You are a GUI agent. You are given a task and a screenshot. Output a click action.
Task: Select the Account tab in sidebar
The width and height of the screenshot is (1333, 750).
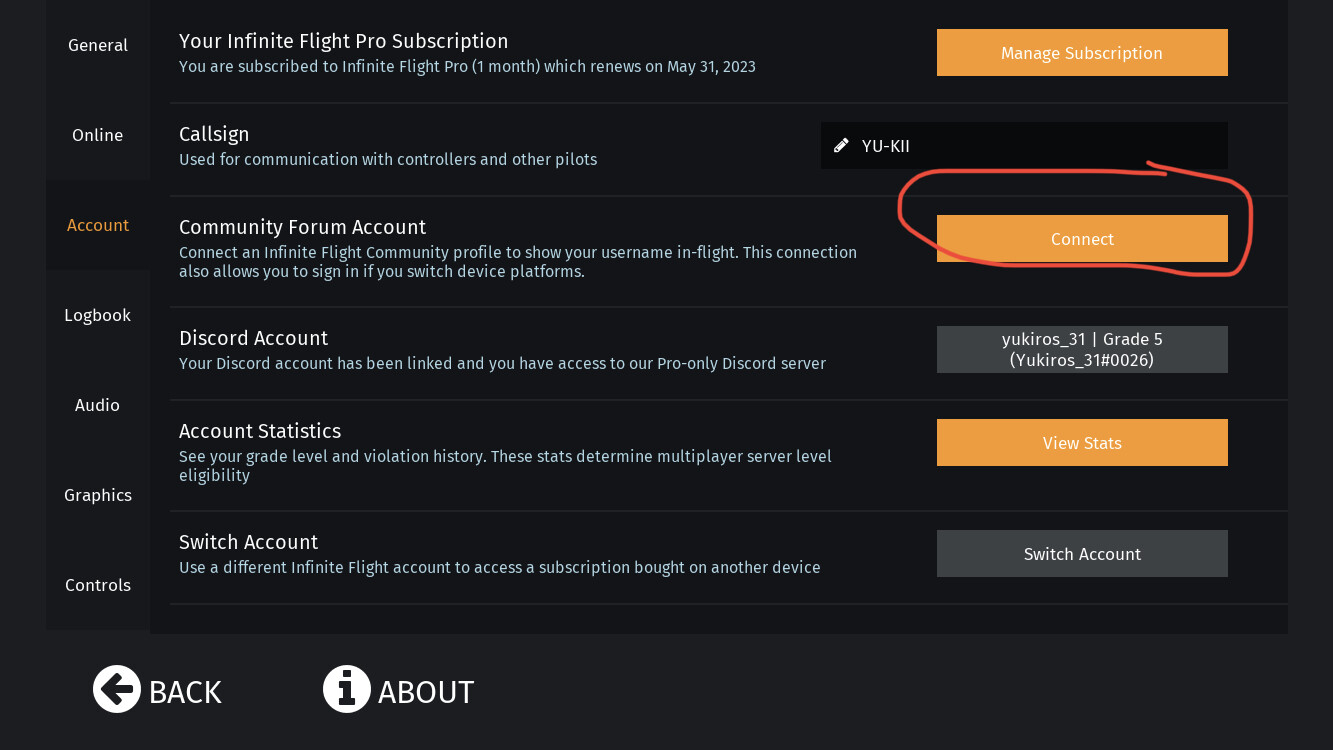(98, 225)
